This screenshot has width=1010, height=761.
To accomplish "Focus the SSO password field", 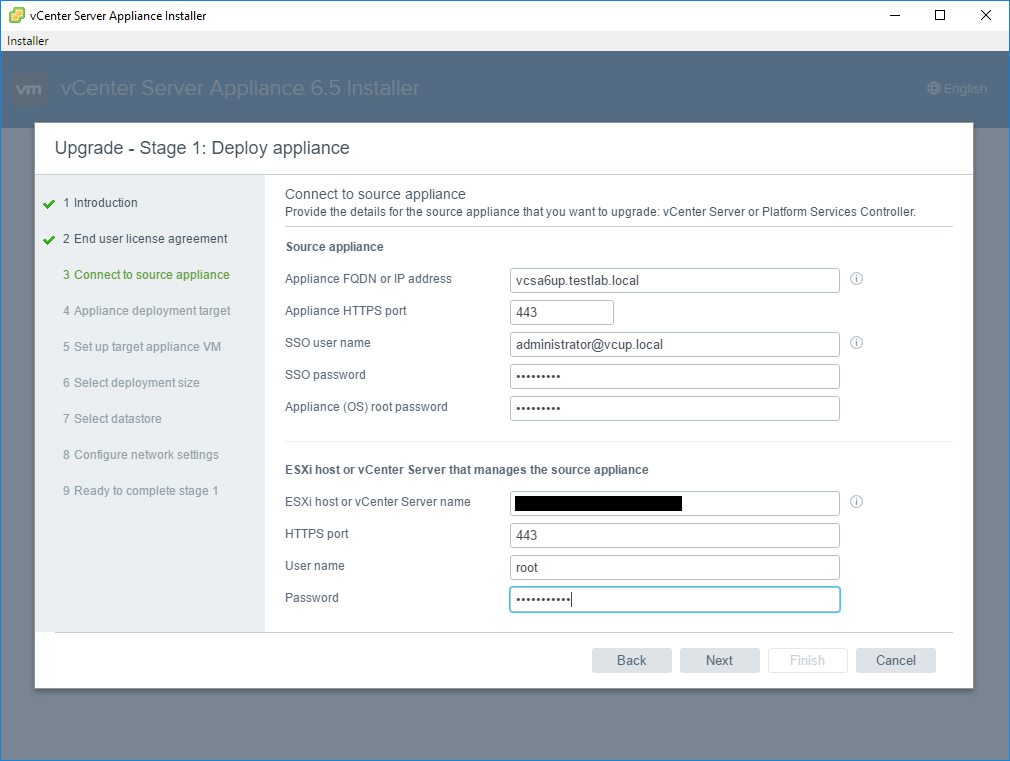I will pos(674,376).
